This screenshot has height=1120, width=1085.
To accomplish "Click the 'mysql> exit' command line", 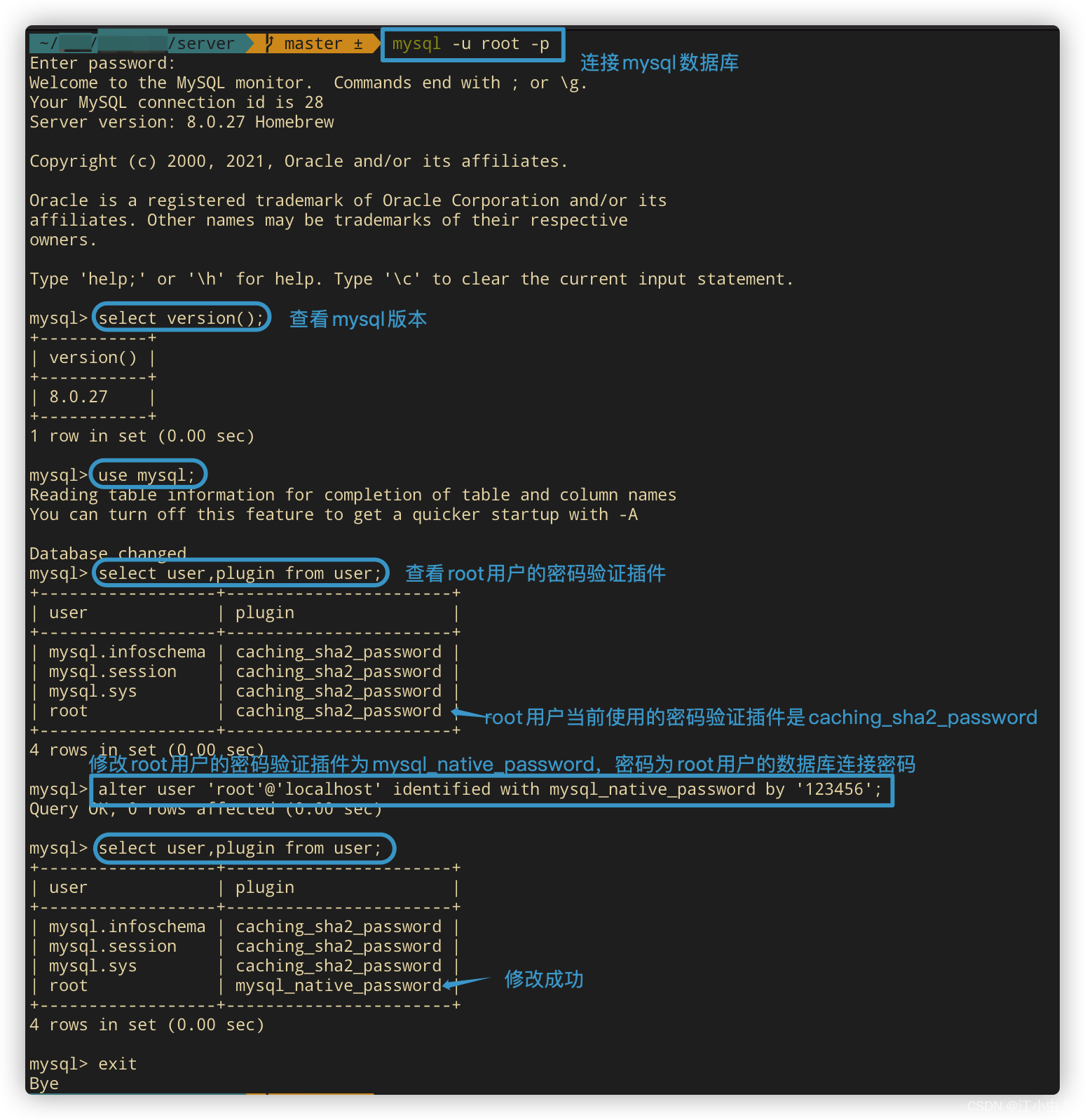I will [83, 1064].
